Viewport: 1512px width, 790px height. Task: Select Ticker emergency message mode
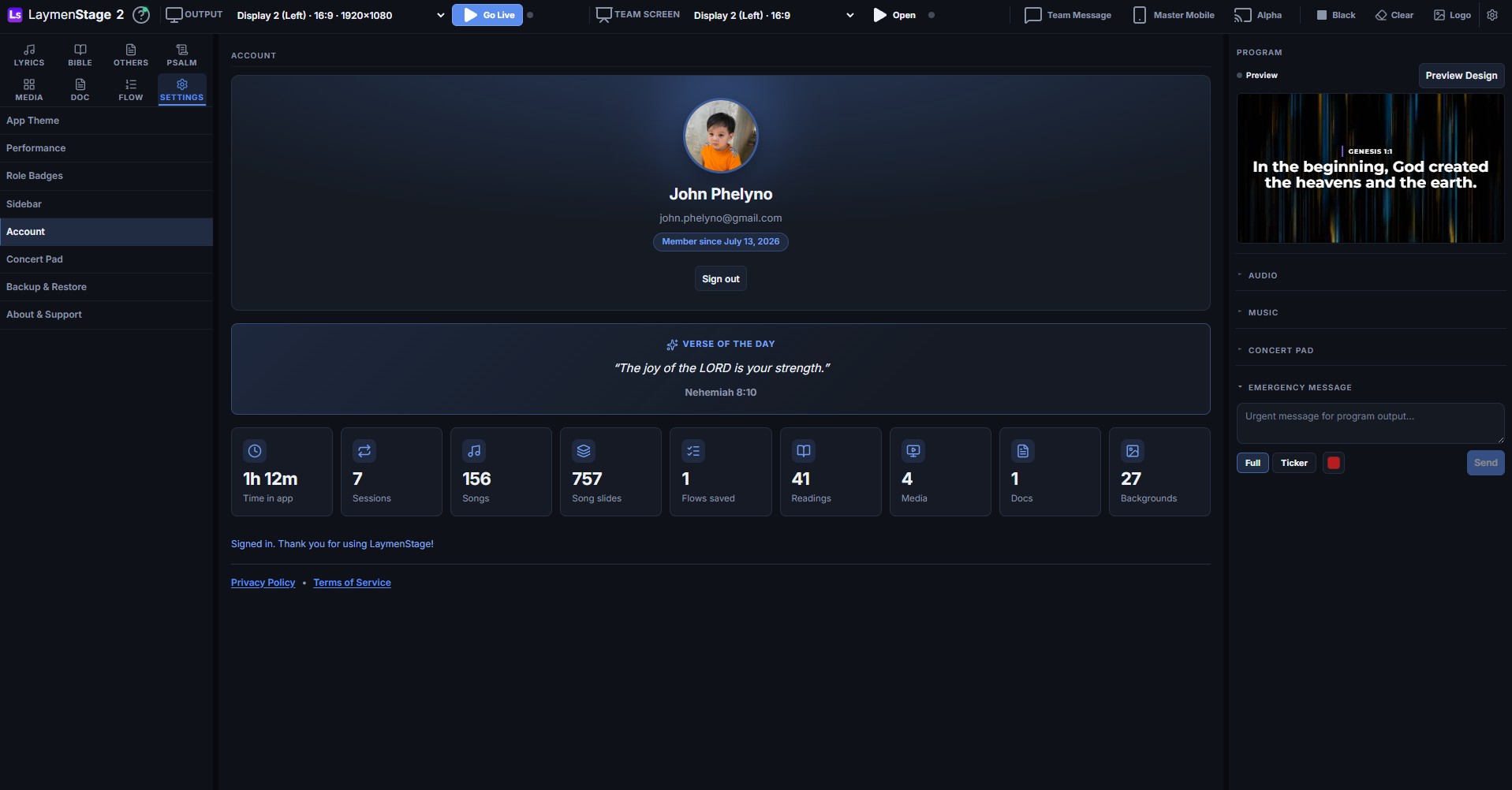pos(1294,463)
